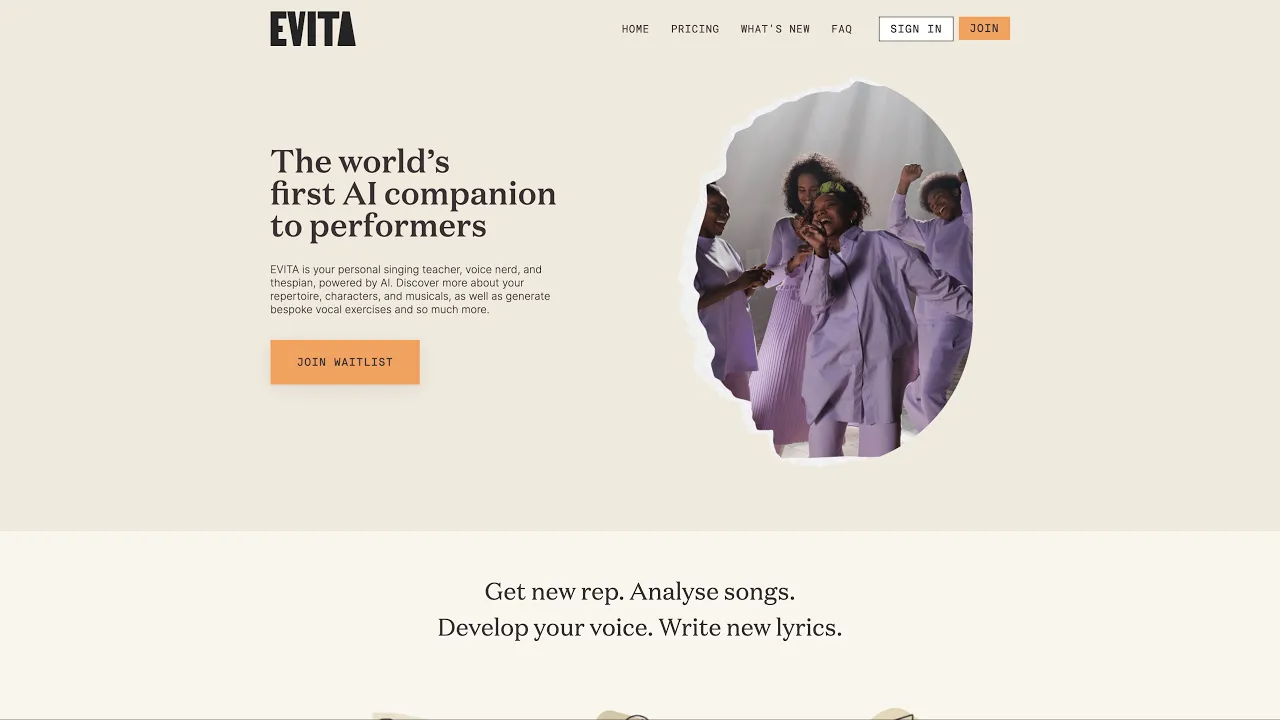This screenshot has width=1280, height=720.
Task: Click the orange Join button in navbar
Action: coord(984,28)
